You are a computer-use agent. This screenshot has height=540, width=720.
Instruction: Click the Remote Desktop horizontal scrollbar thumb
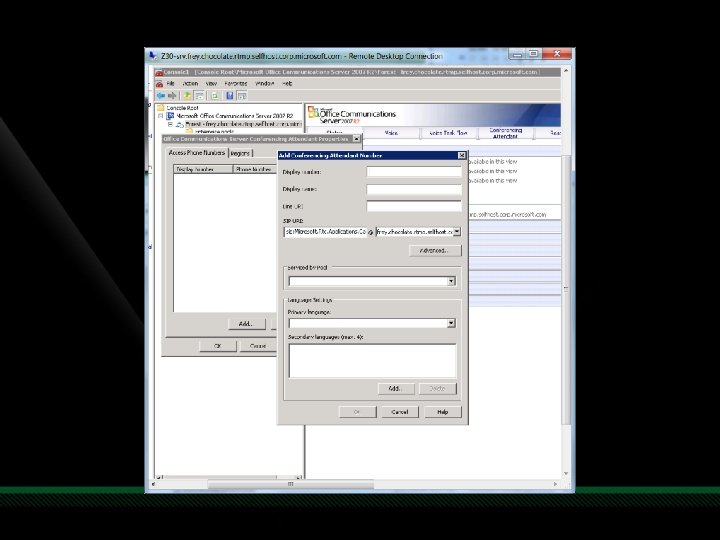[x=290, y=484]
